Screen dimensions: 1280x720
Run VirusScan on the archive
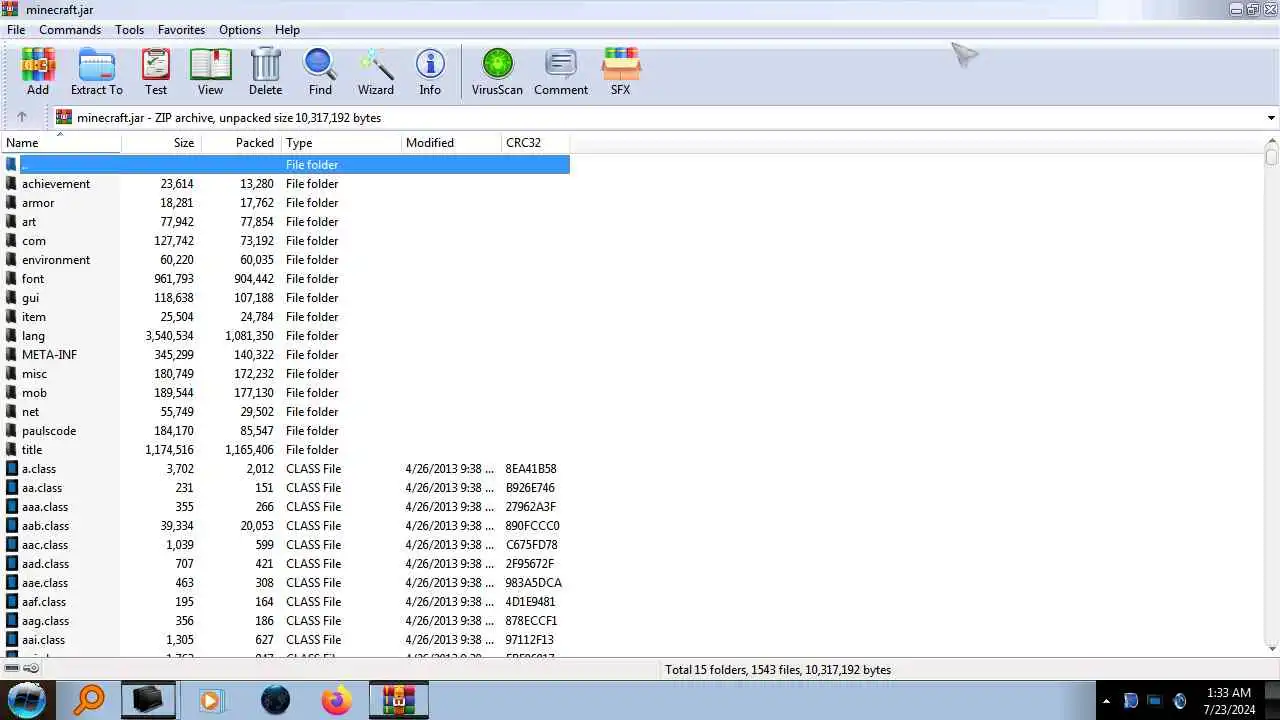(x=497, y=65)
